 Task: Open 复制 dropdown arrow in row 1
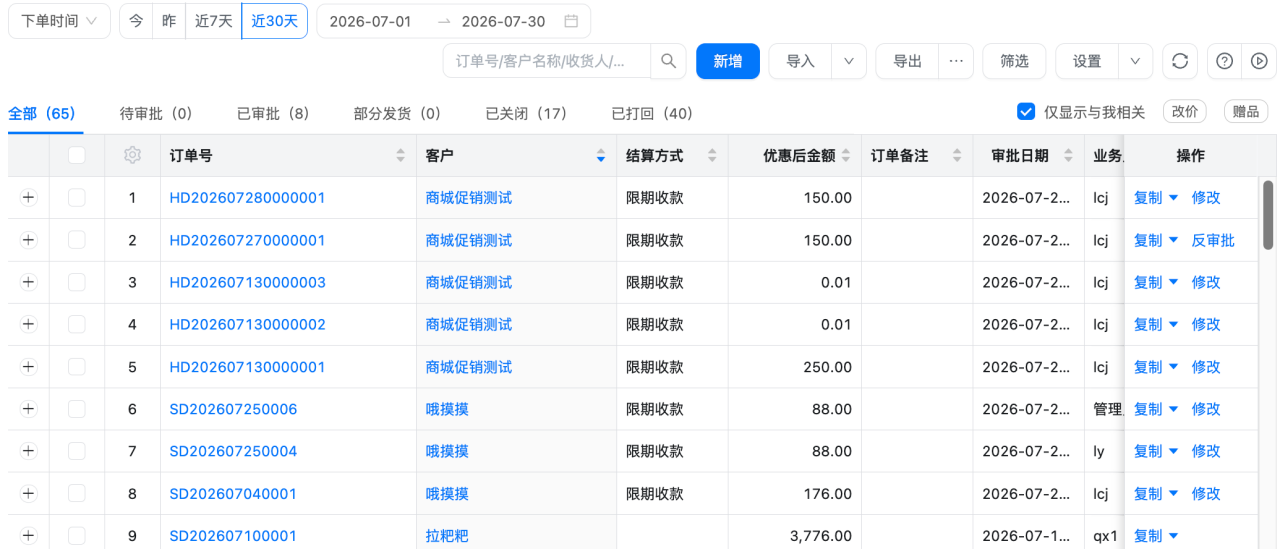coord(1174,198)
